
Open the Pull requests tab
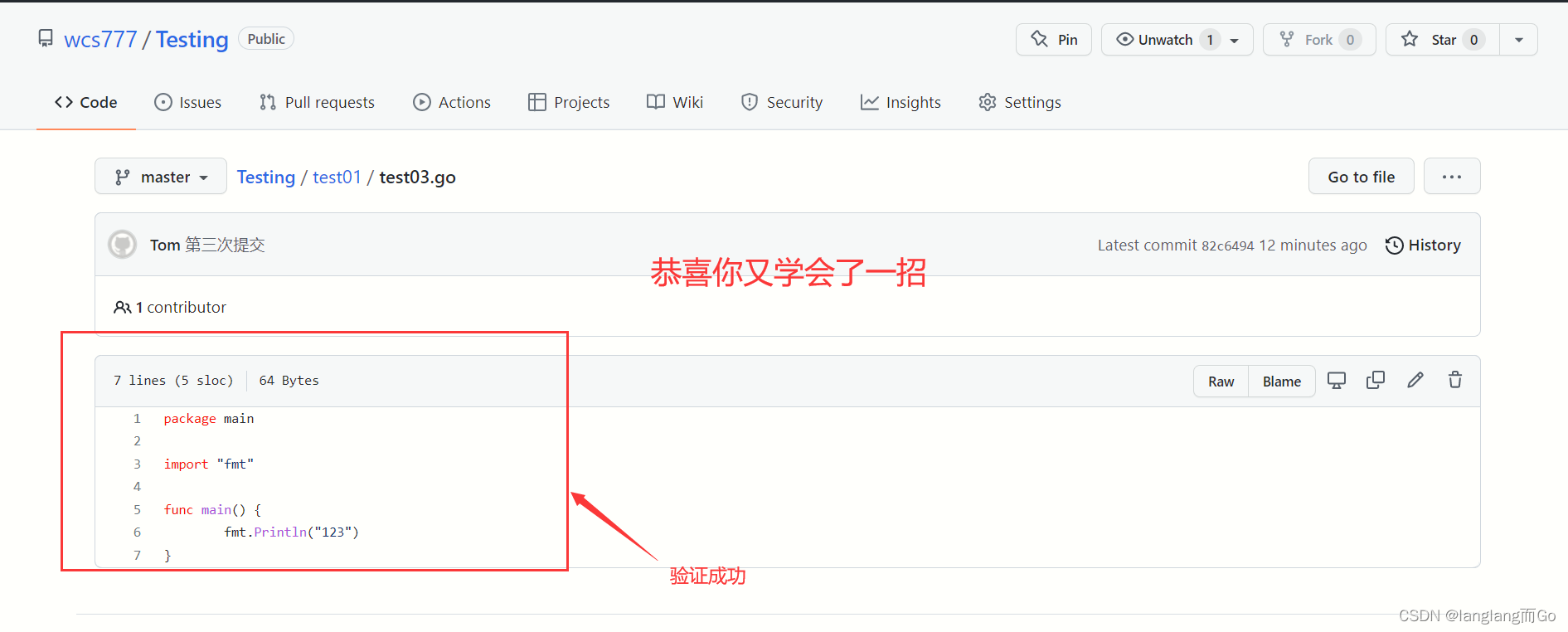(317, 102)
